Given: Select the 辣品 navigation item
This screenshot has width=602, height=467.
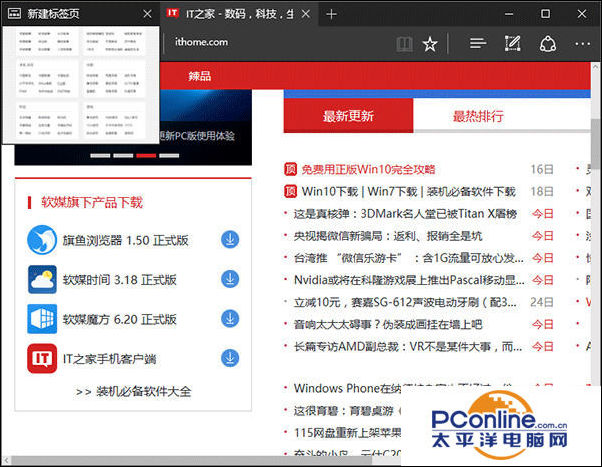Looking at the screenshot, I should pyautogui.click(x=199, y=76).
